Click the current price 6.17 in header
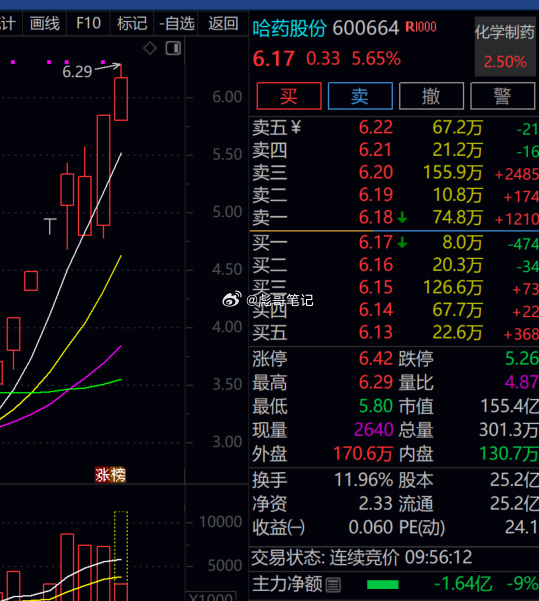Screen dimensions: 539x601 coord(273,59)
